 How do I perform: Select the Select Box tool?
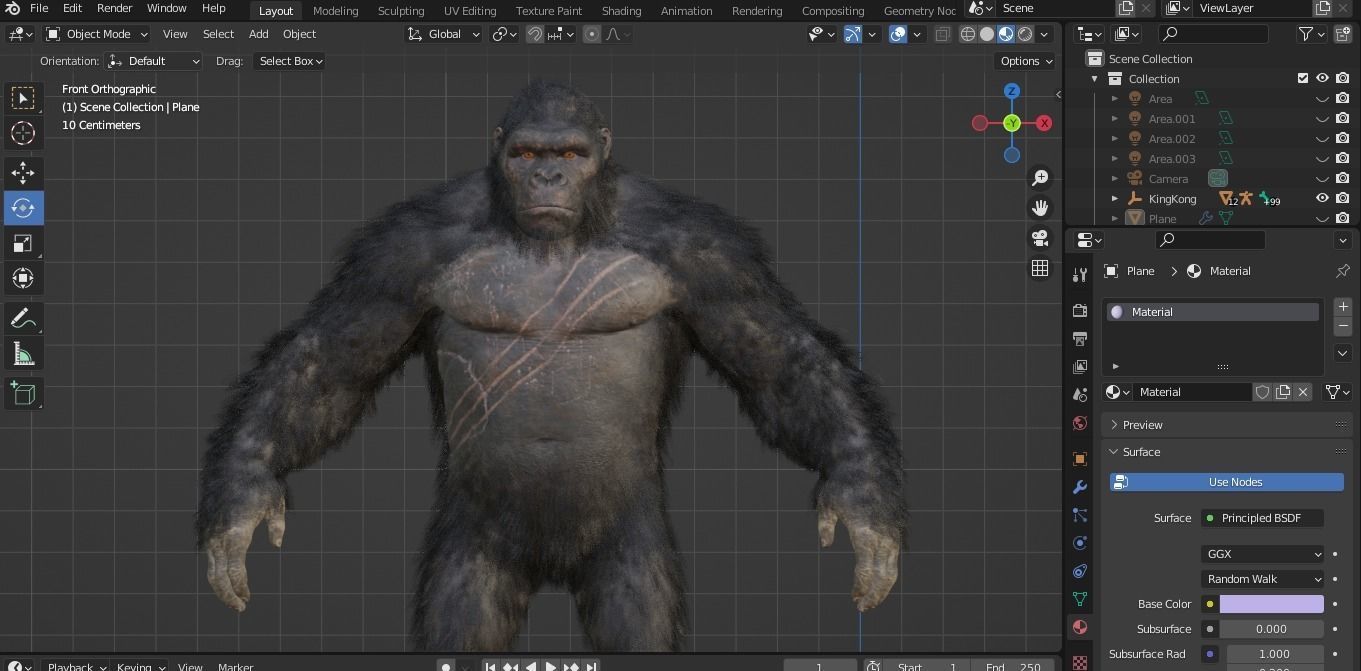tap(22, 97)
